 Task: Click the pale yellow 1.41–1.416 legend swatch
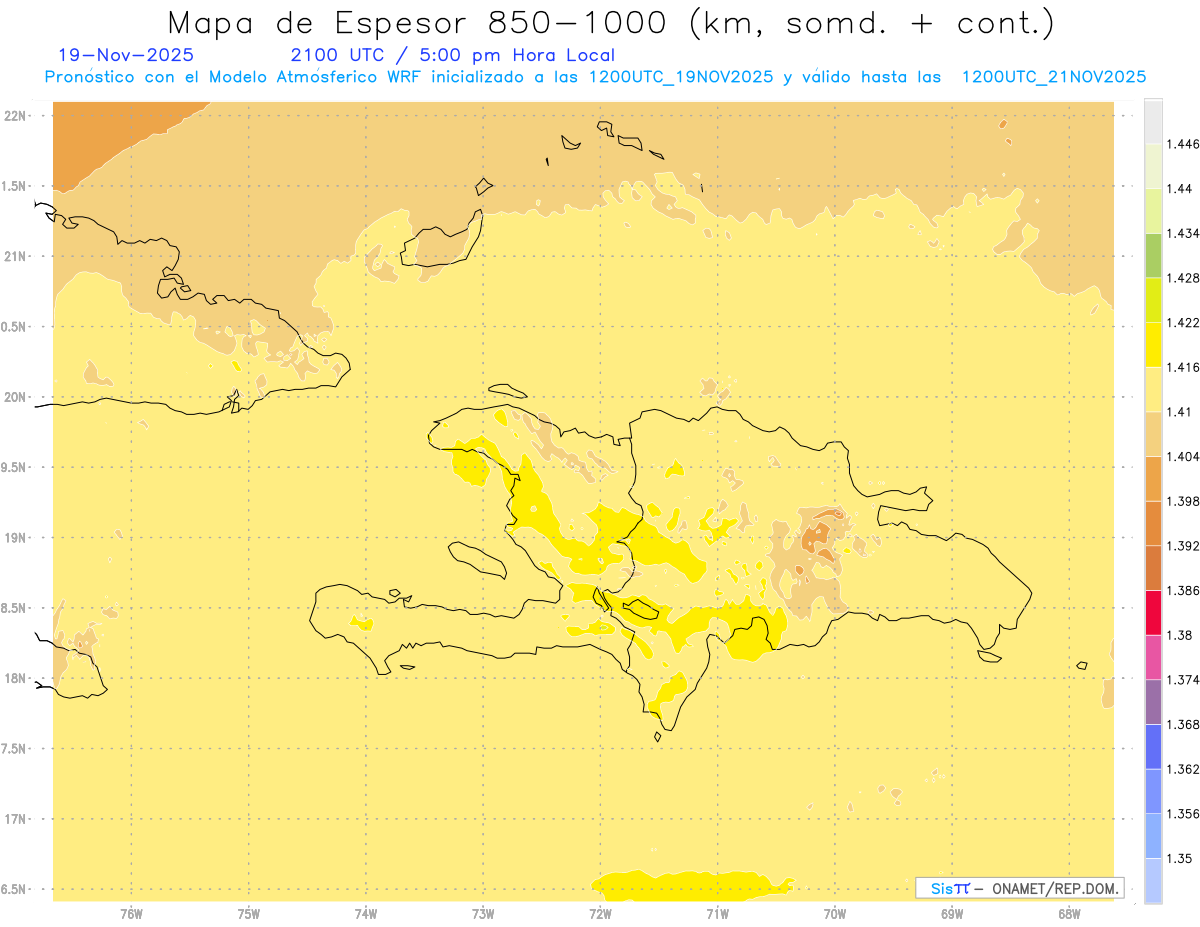[1153, 389]
